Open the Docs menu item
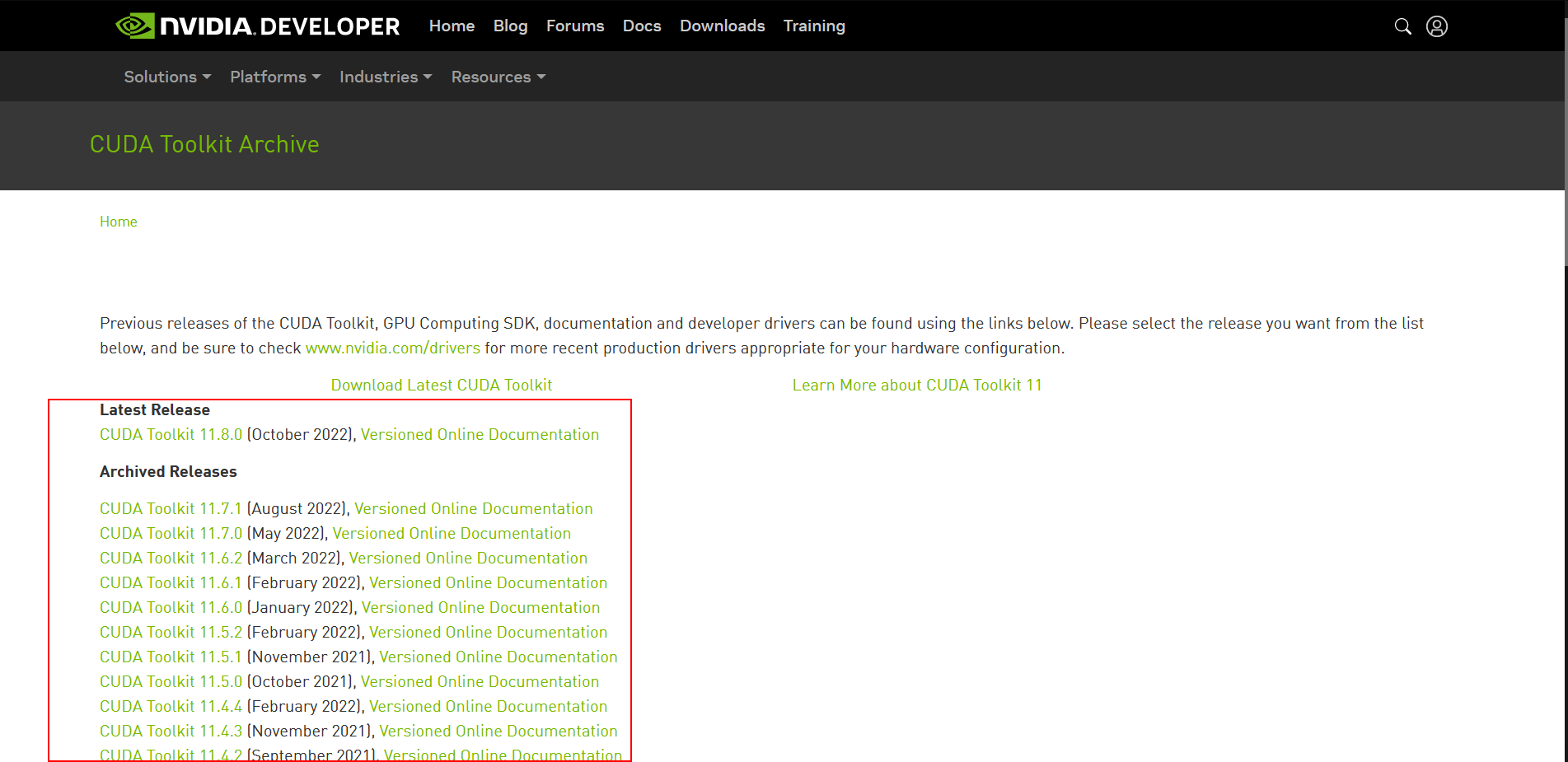This screenshot has height=762, width=1568. 642,26
